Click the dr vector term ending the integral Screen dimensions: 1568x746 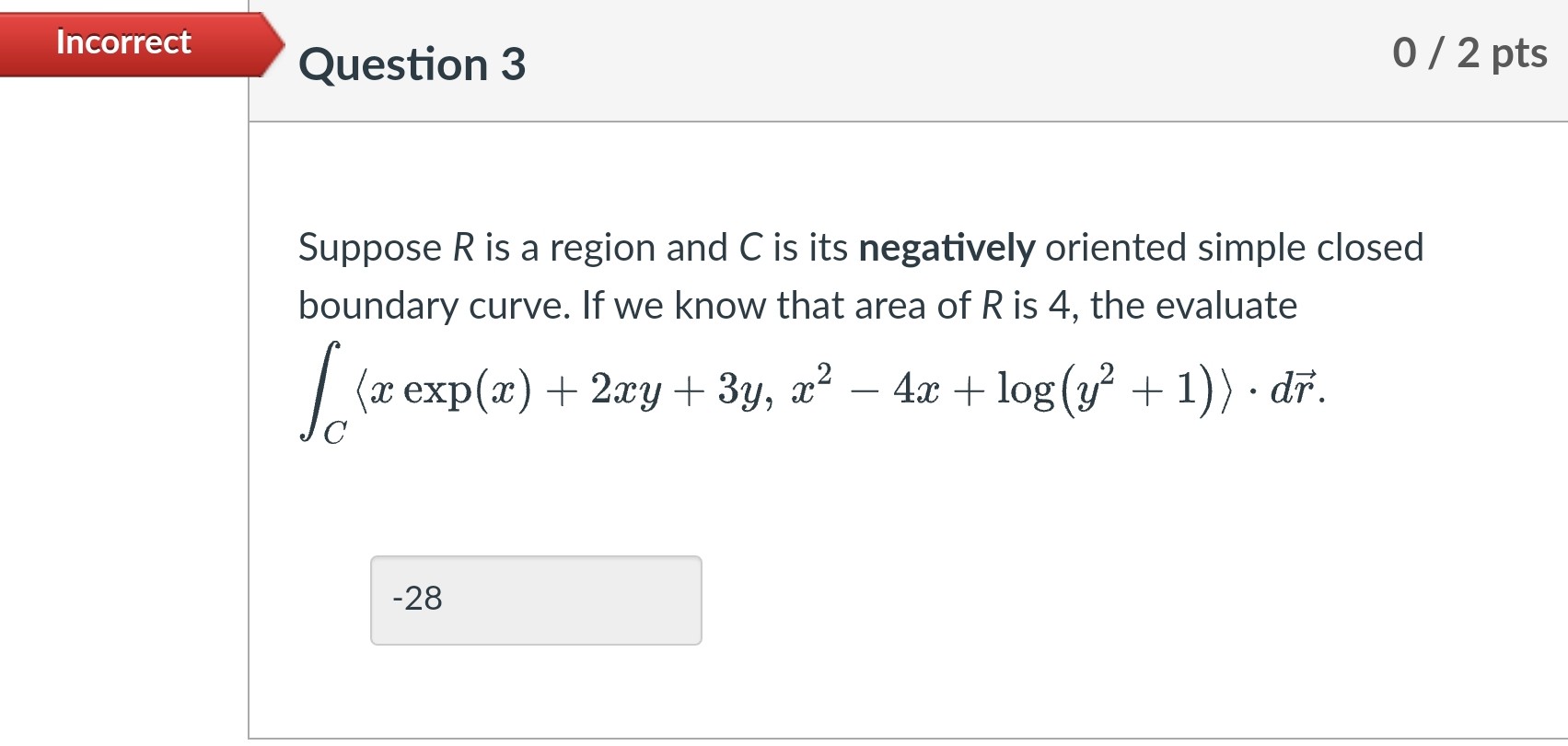(x=1295, y=391)
